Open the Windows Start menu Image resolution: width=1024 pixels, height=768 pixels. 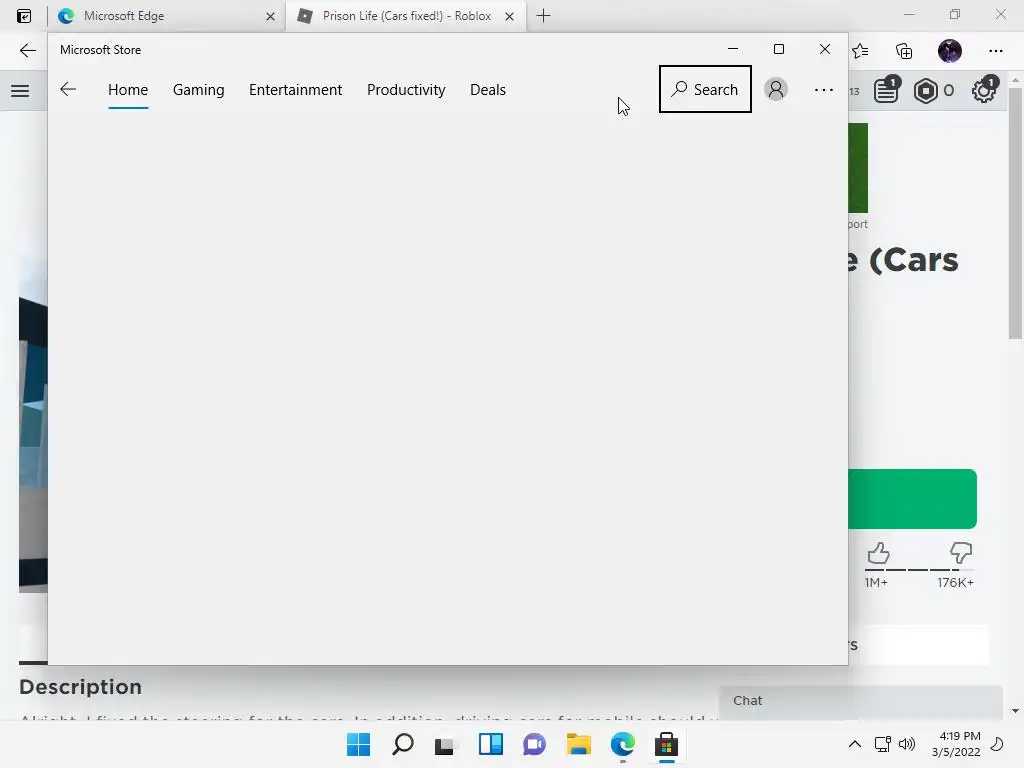coord(359,744)
